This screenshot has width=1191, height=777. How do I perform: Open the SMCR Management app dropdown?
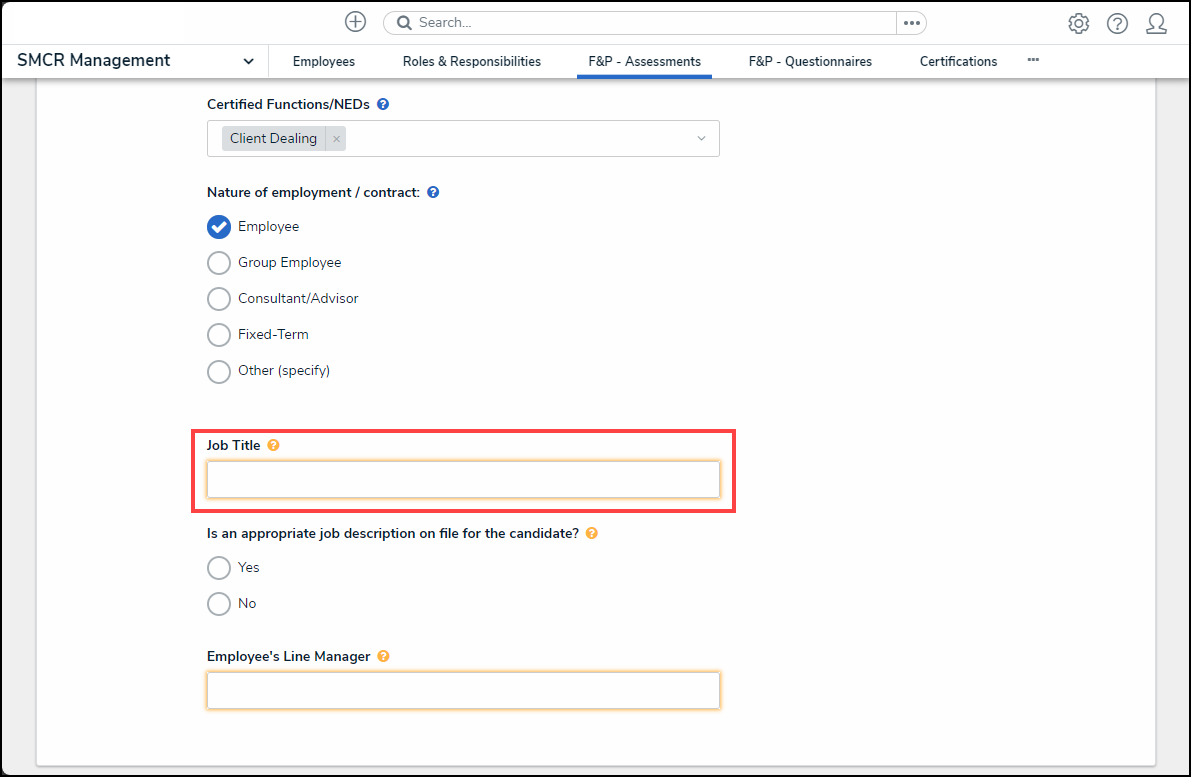tap(248, 61)
